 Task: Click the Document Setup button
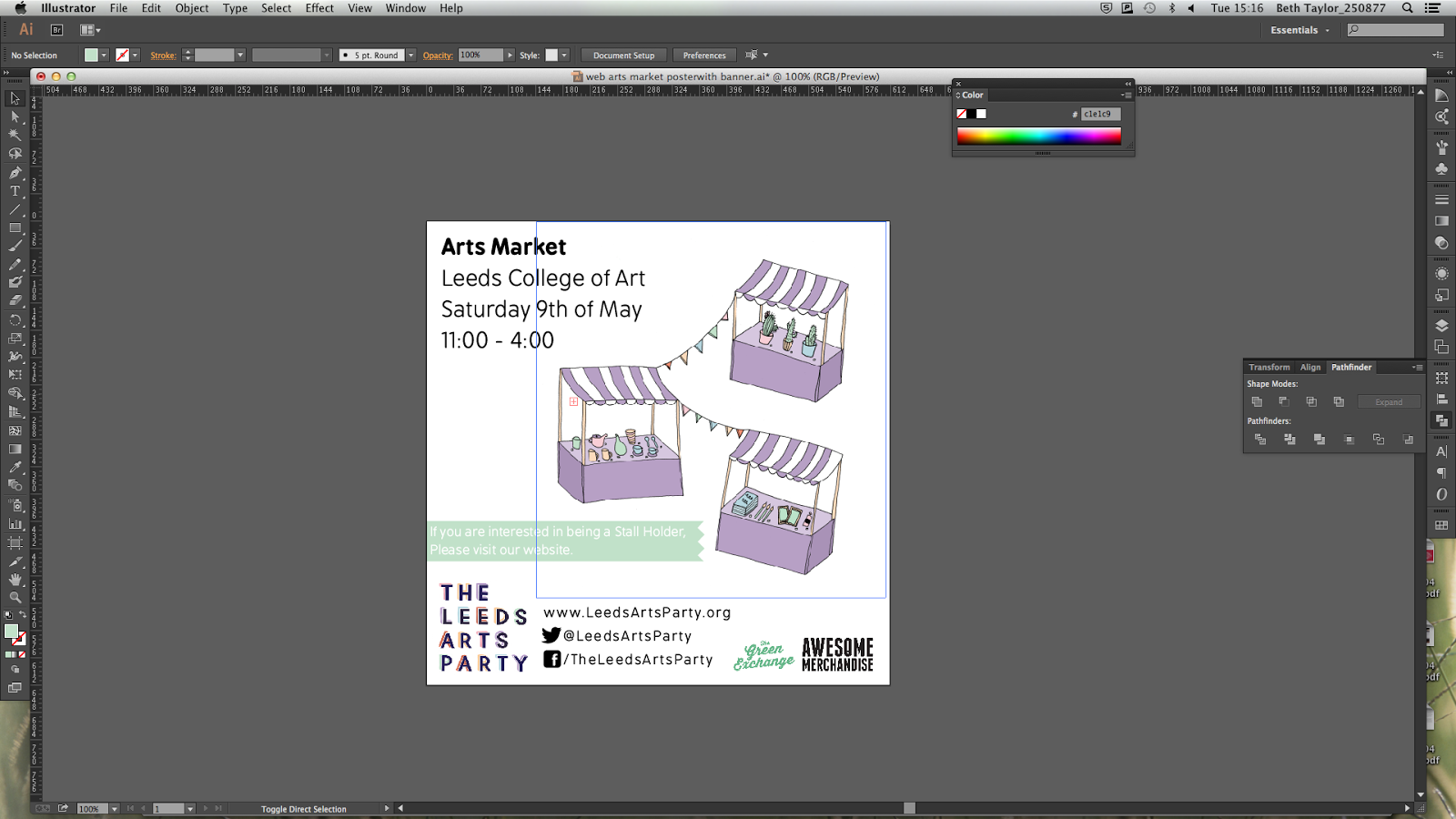[x=623, y=56]
